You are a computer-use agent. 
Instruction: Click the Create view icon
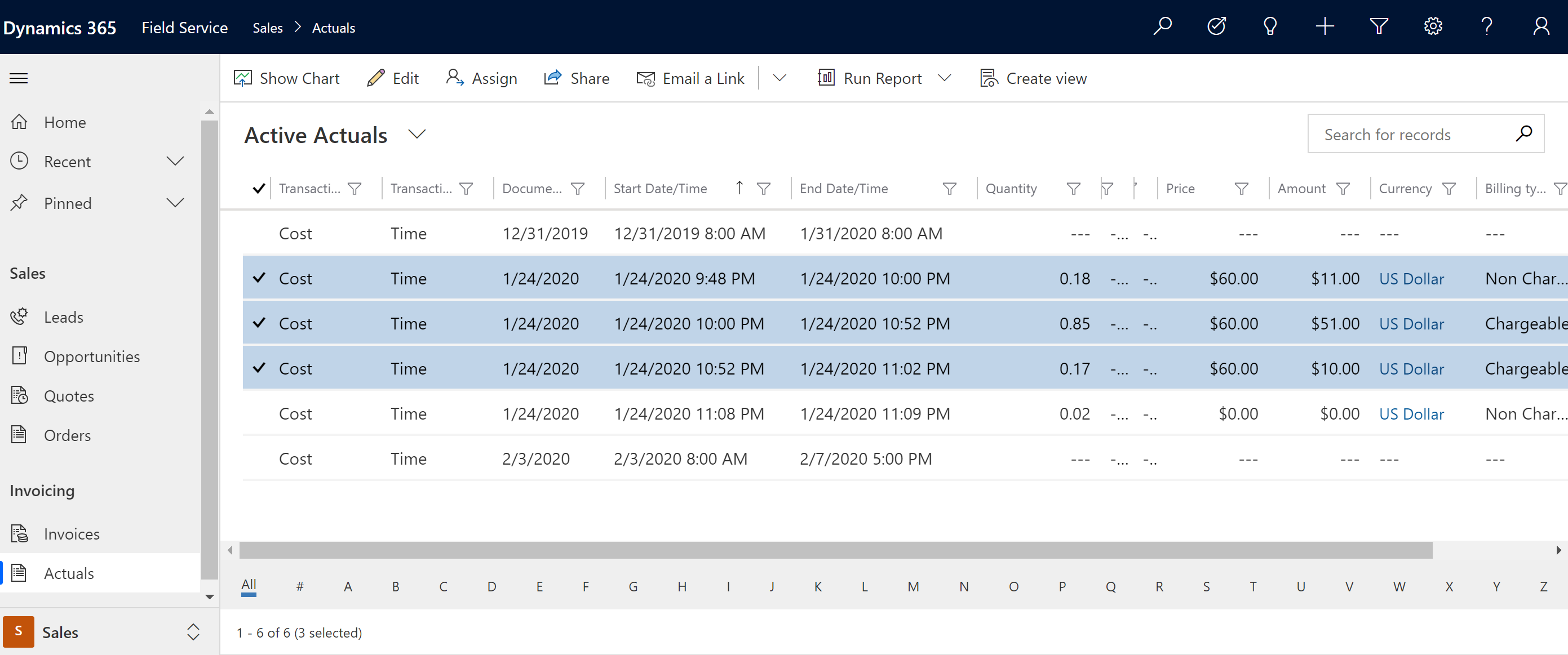point(988,78)
